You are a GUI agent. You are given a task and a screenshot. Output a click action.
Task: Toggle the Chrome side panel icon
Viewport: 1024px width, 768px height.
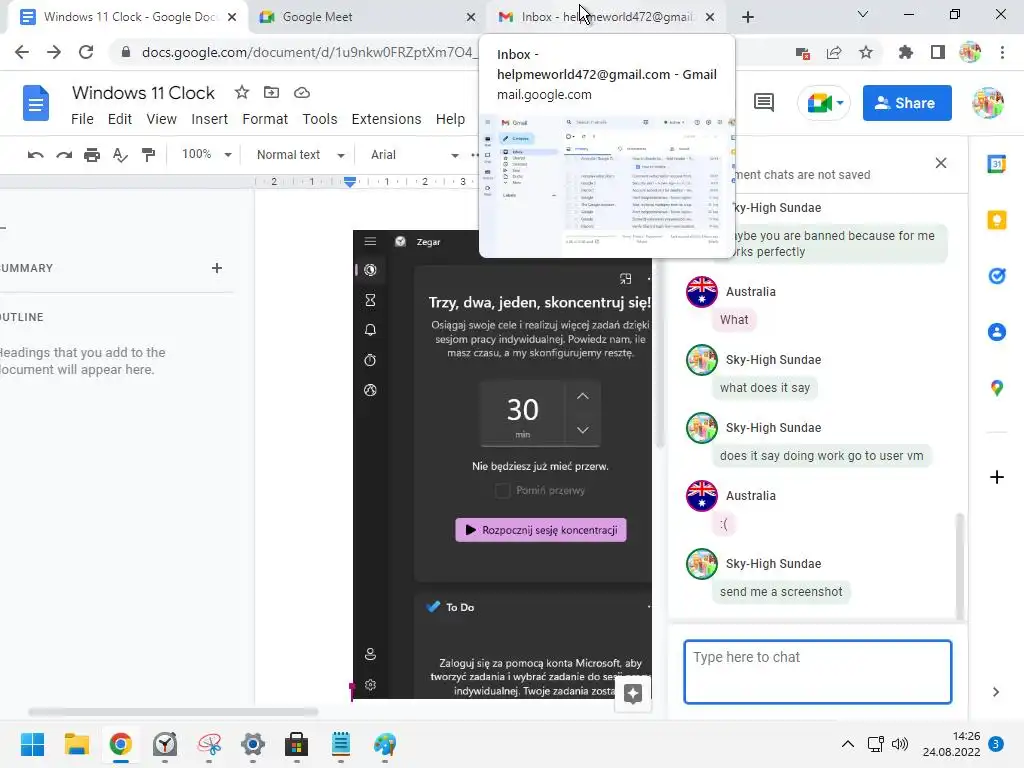pyautogui.click(x=938, y=52)
